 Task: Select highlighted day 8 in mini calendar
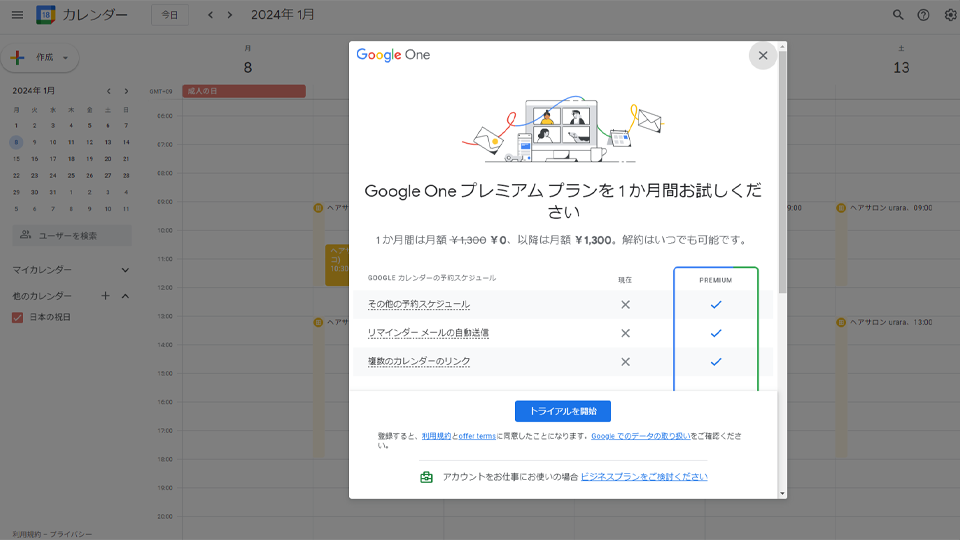pos(17,142)
